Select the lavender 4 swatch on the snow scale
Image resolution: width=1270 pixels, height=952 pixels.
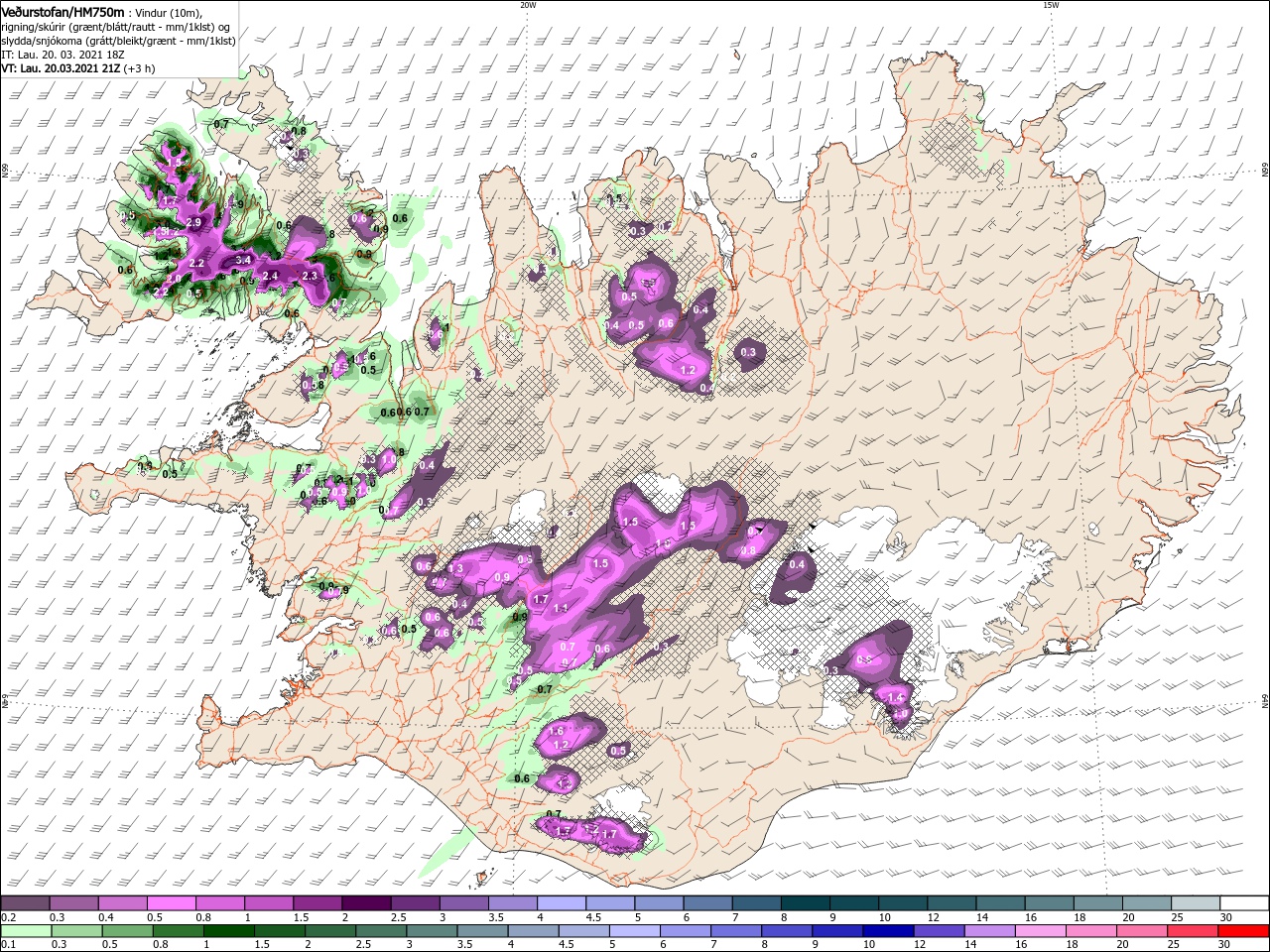[562, 903]
